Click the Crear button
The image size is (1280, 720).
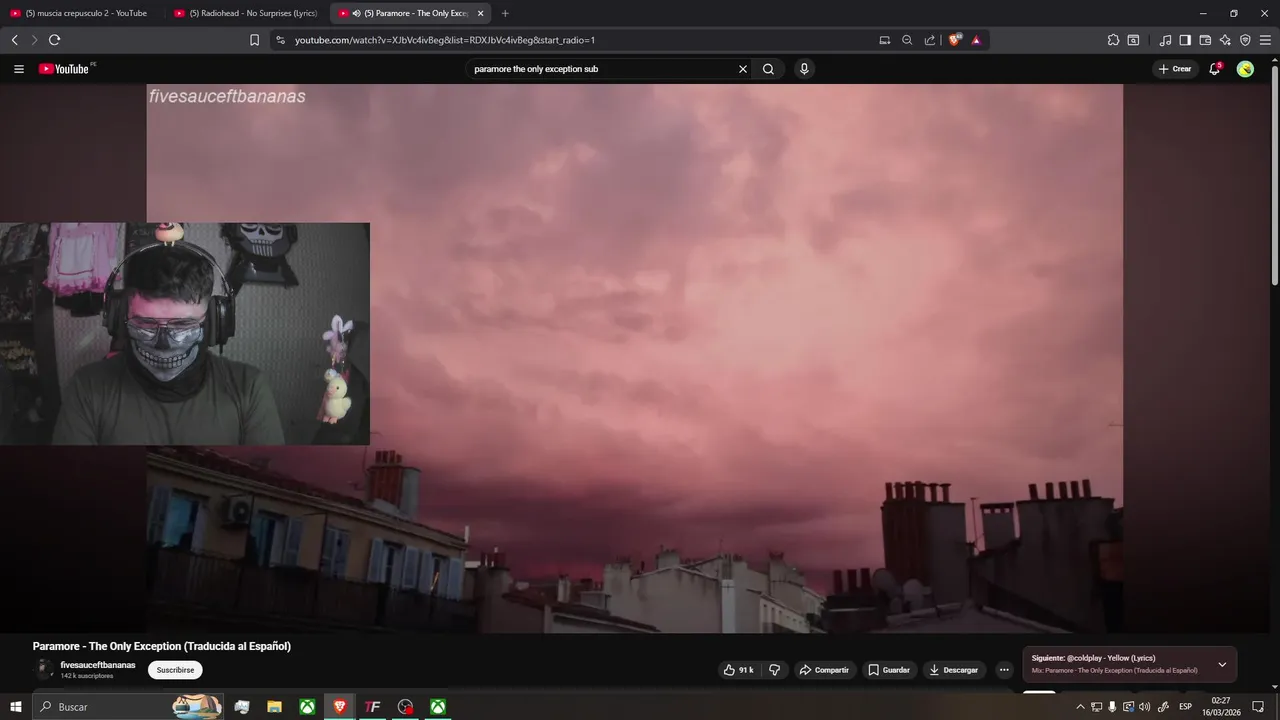pyautogui.click(x=1175, y=69)
